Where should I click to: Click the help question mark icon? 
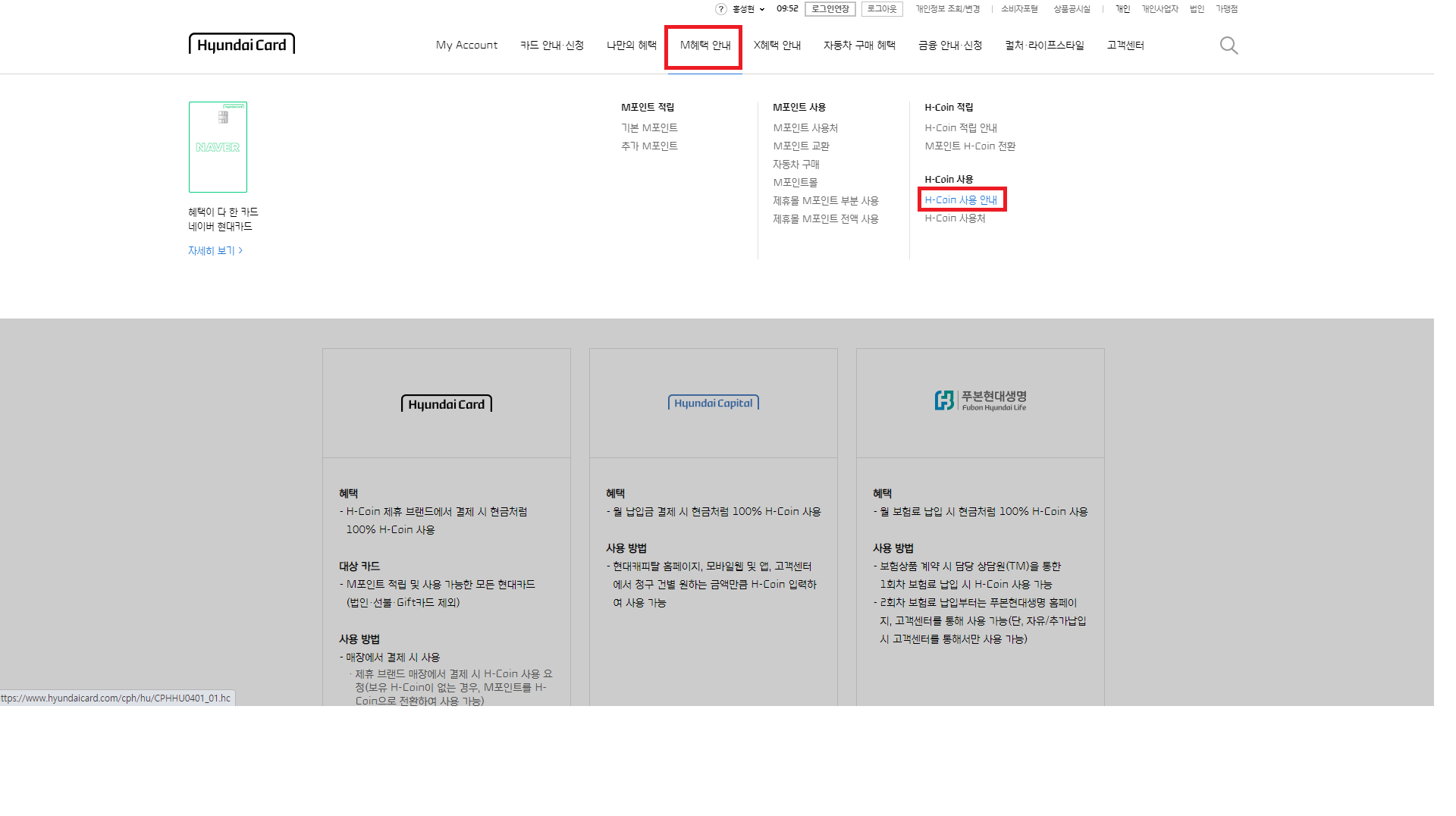(x=720, y=9)
